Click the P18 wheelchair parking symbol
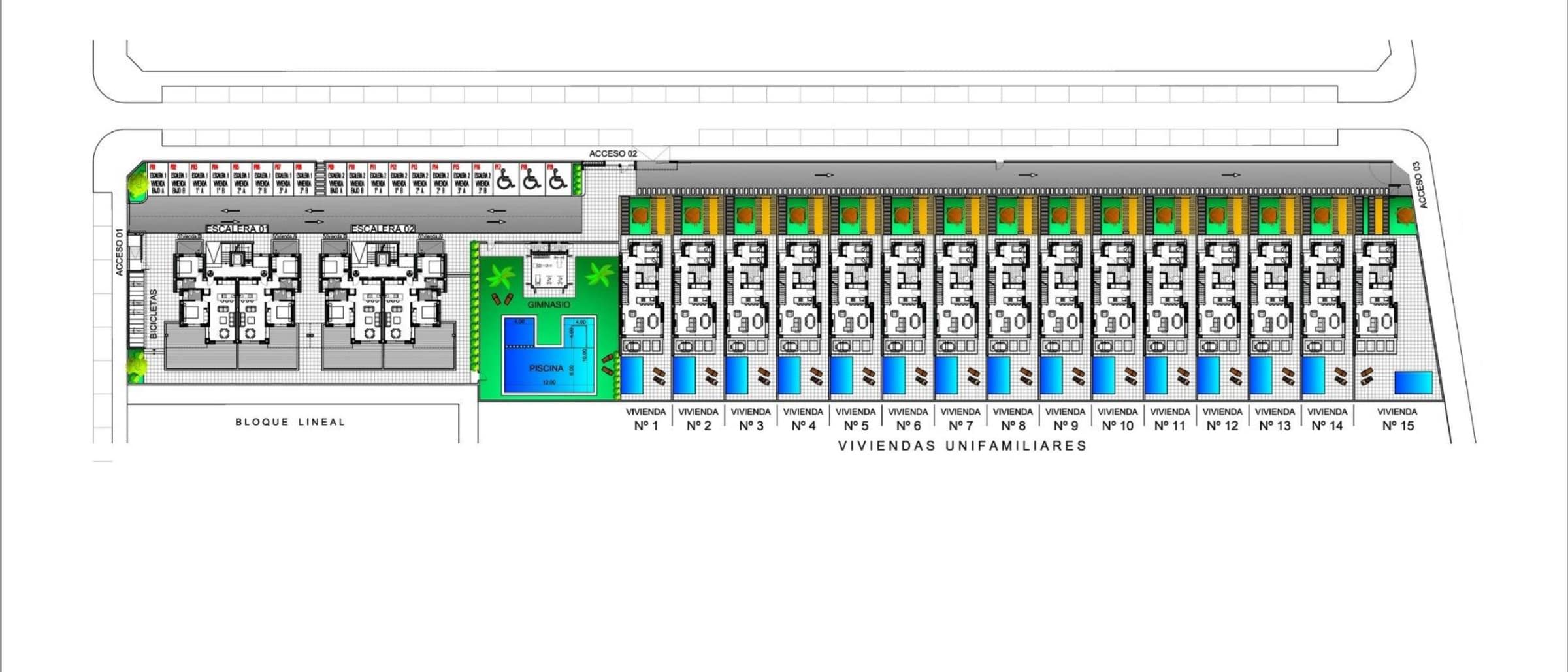Image resolution: width=1568 pixels, height=672 pixels. 531,180
